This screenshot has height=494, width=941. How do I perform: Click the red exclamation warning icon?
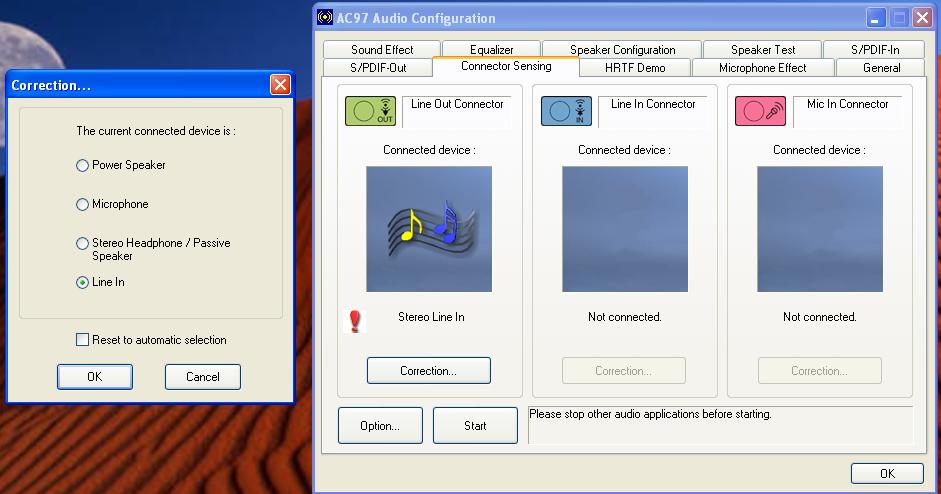point(355,321)
